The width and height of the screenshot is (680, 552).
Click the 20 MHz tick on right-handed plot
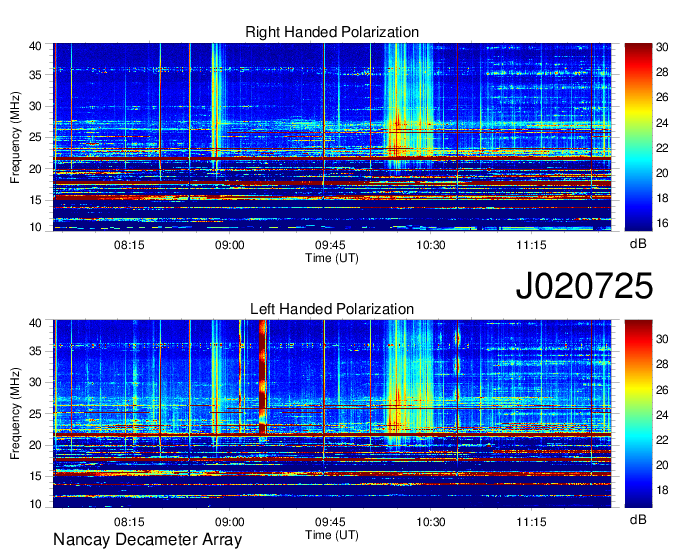tap(35, 169)
